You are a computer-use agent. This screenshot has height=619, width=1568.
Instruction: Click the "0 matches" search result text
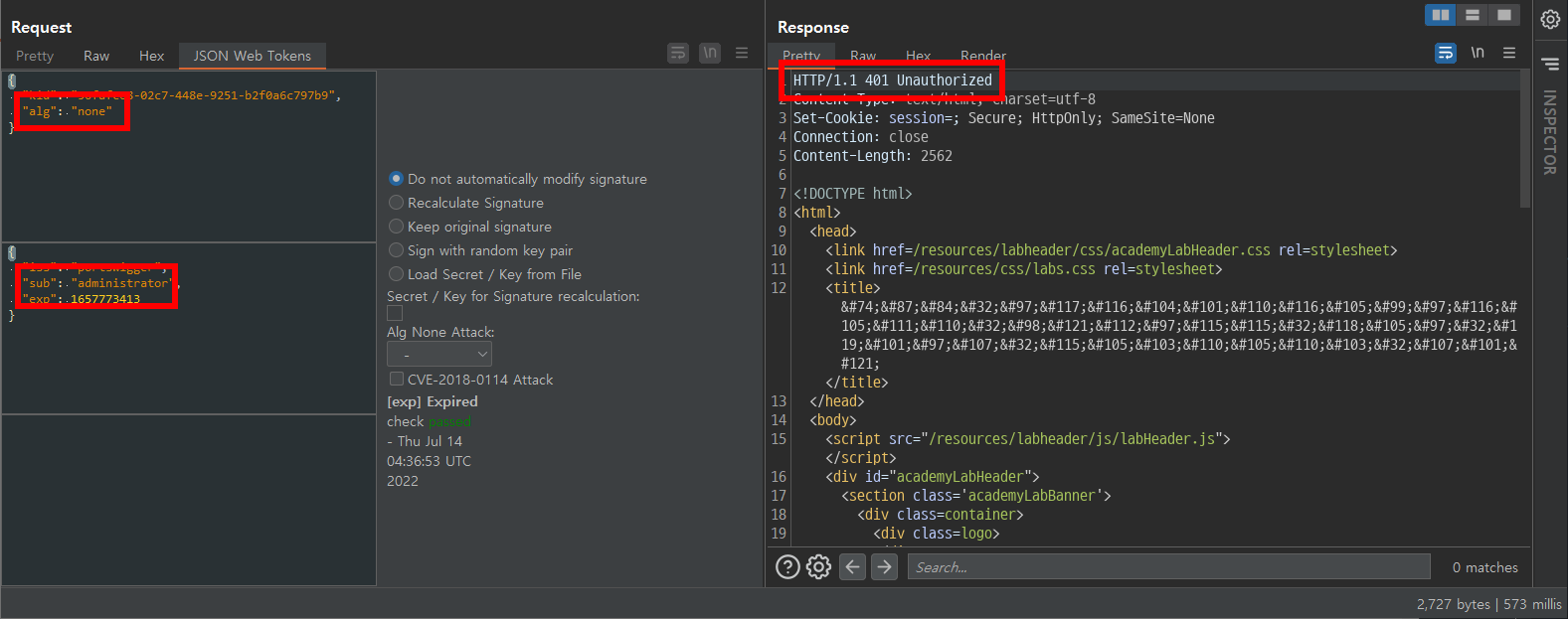(x=1485, y=567)
